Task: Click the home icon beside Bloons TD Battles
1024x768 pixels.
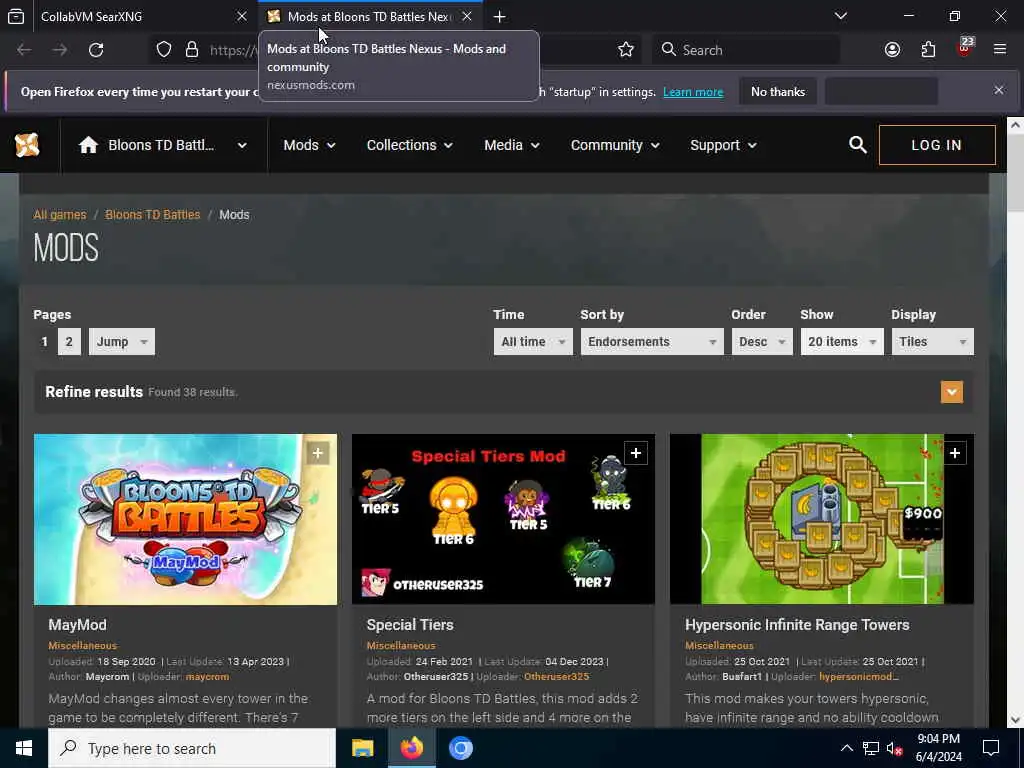Action: [88, 145]
